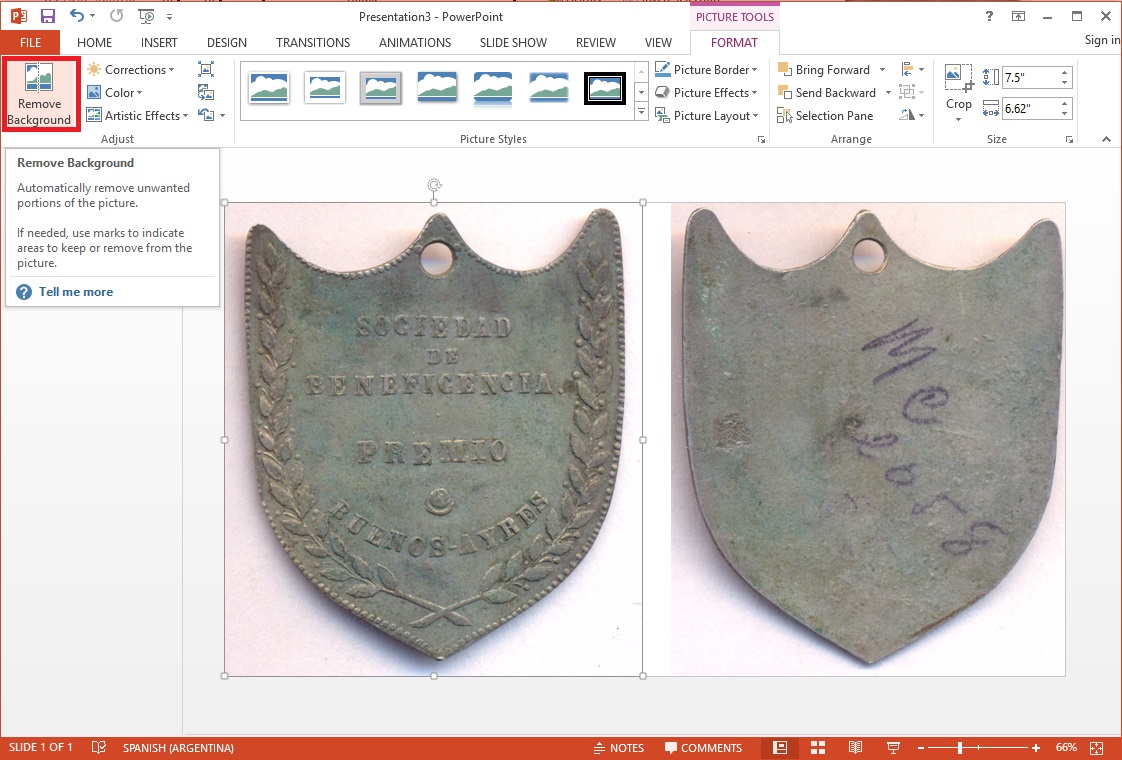Click the zoom slider handle

[959, 748]
